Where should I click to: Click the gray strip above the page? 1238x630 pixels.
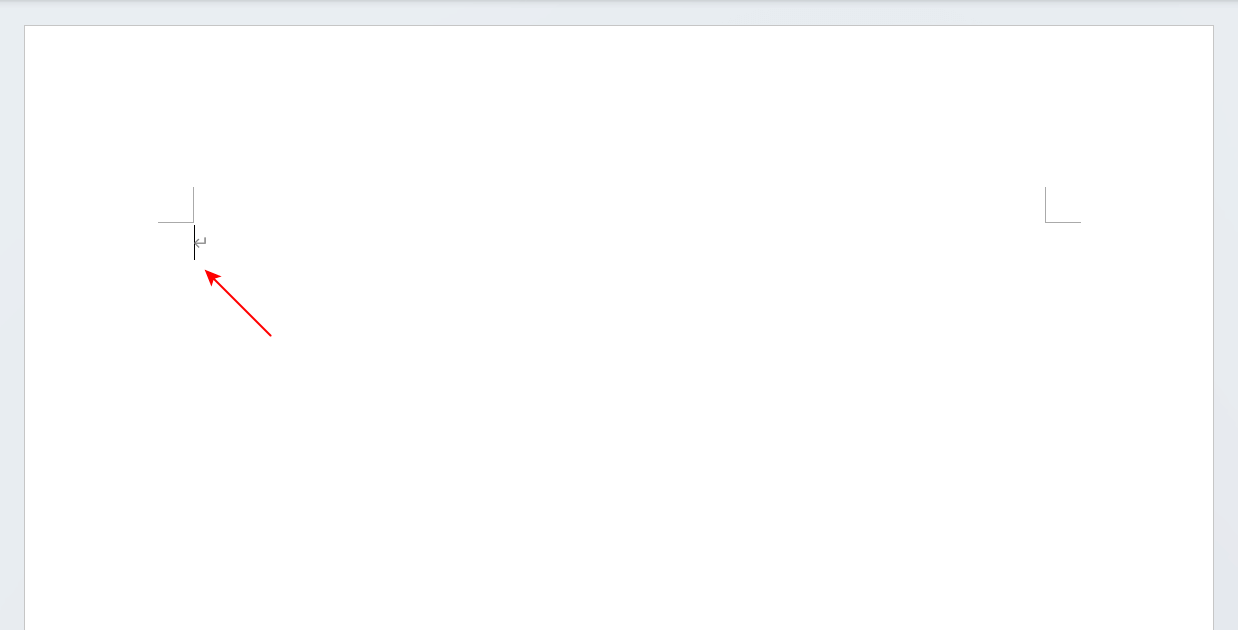619,12
